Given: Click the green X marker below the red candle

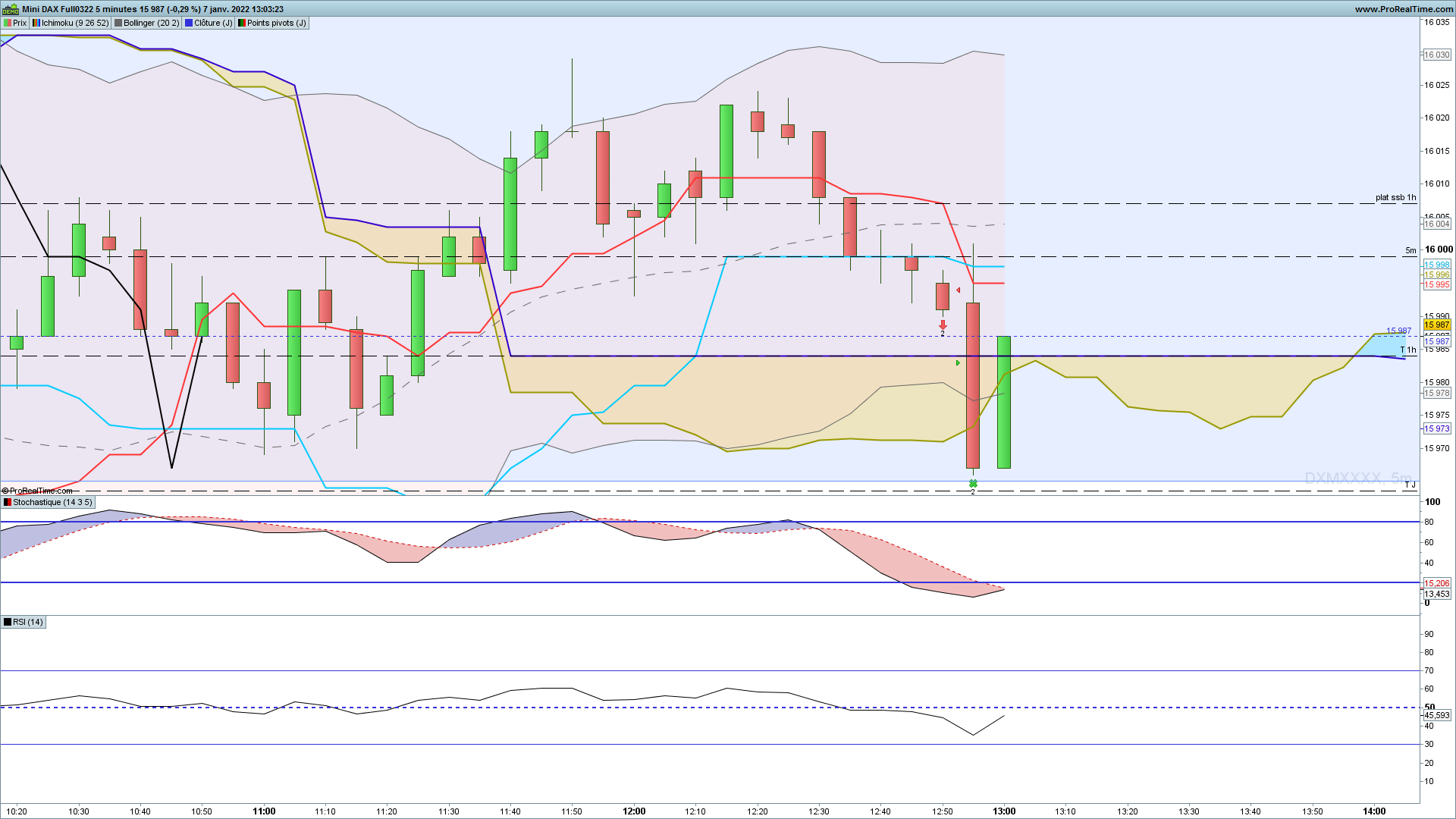Looking at the screenshot, I should 973,484.
